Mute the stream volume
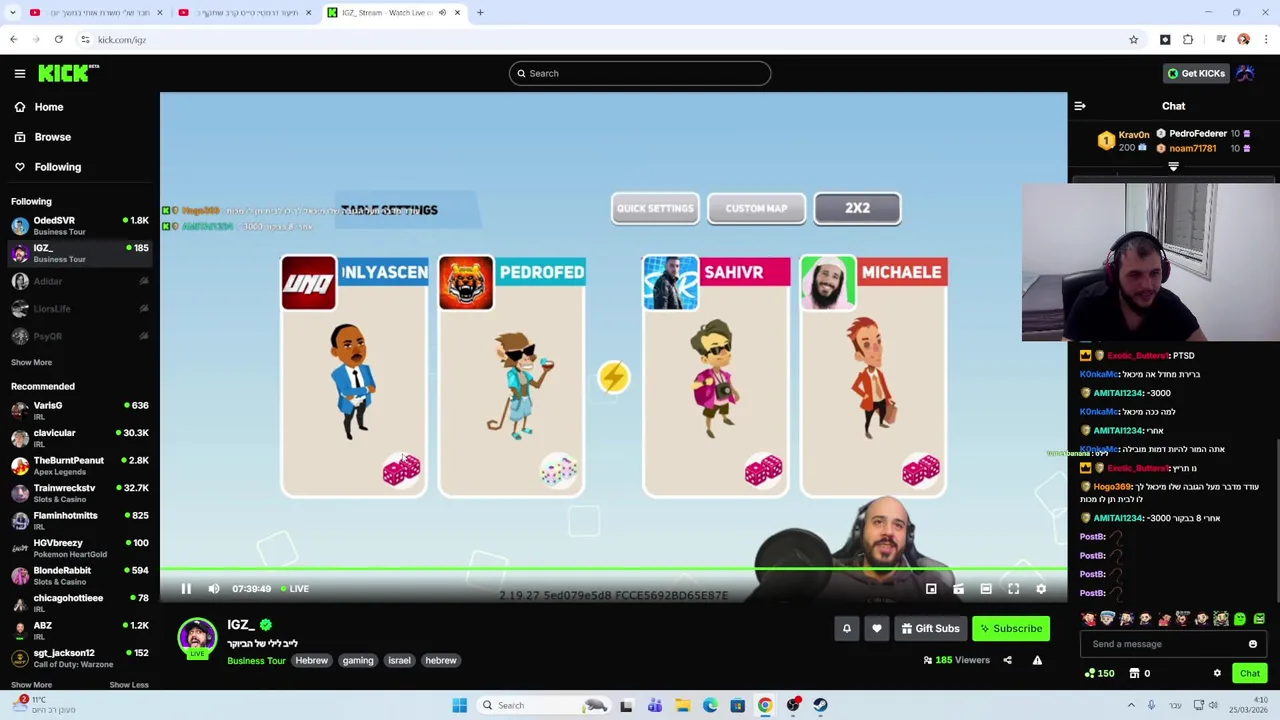The image size is (1280, 720). (213, 589)
